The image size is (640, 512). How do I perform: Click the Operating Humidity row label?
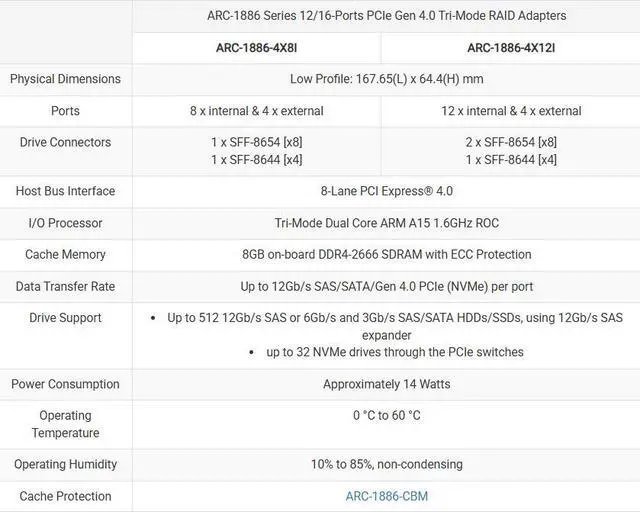(65, 464)
